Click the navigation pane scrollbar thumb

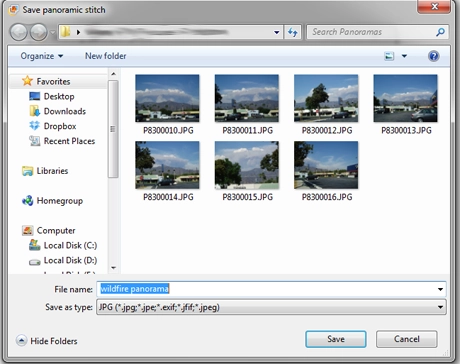point(113,129)
